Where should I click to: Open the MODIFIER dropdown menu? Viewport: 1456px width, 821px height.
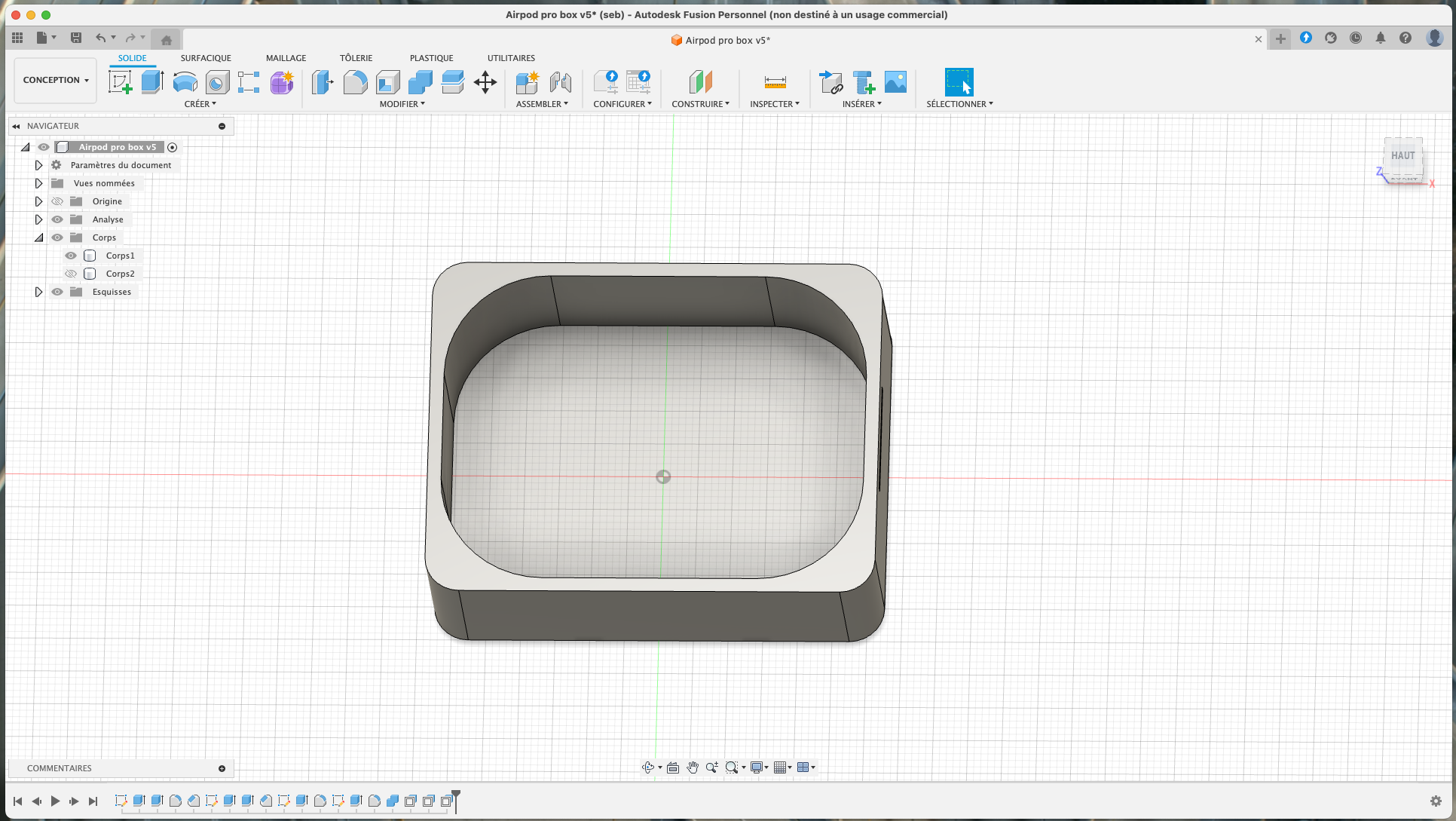(x=402, y=104)
